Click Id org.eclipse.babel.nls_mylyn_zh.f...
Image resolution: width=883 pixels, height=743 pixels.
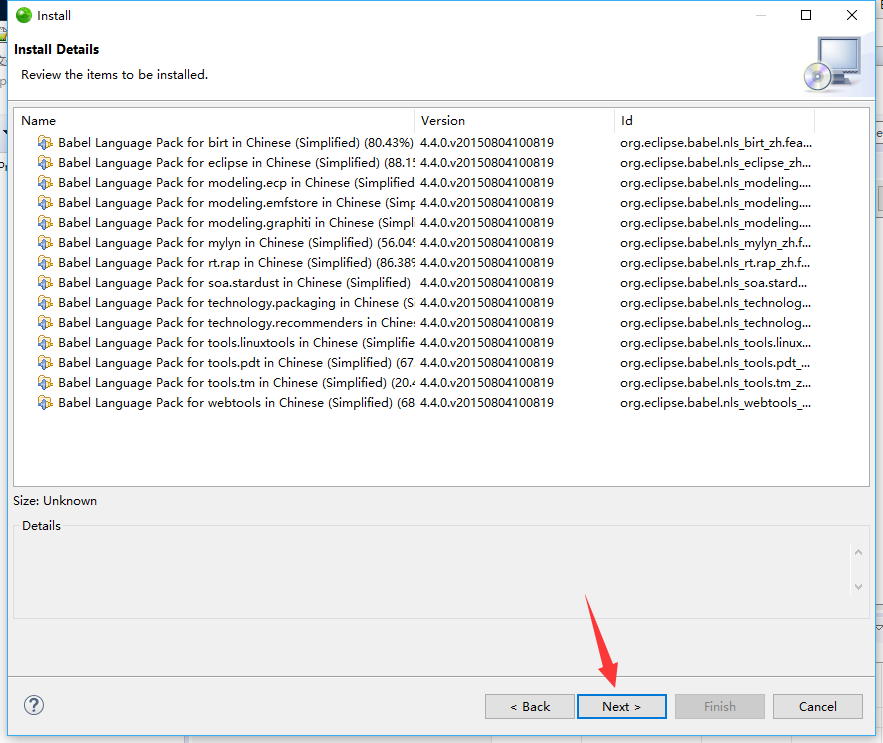point(715,243)
